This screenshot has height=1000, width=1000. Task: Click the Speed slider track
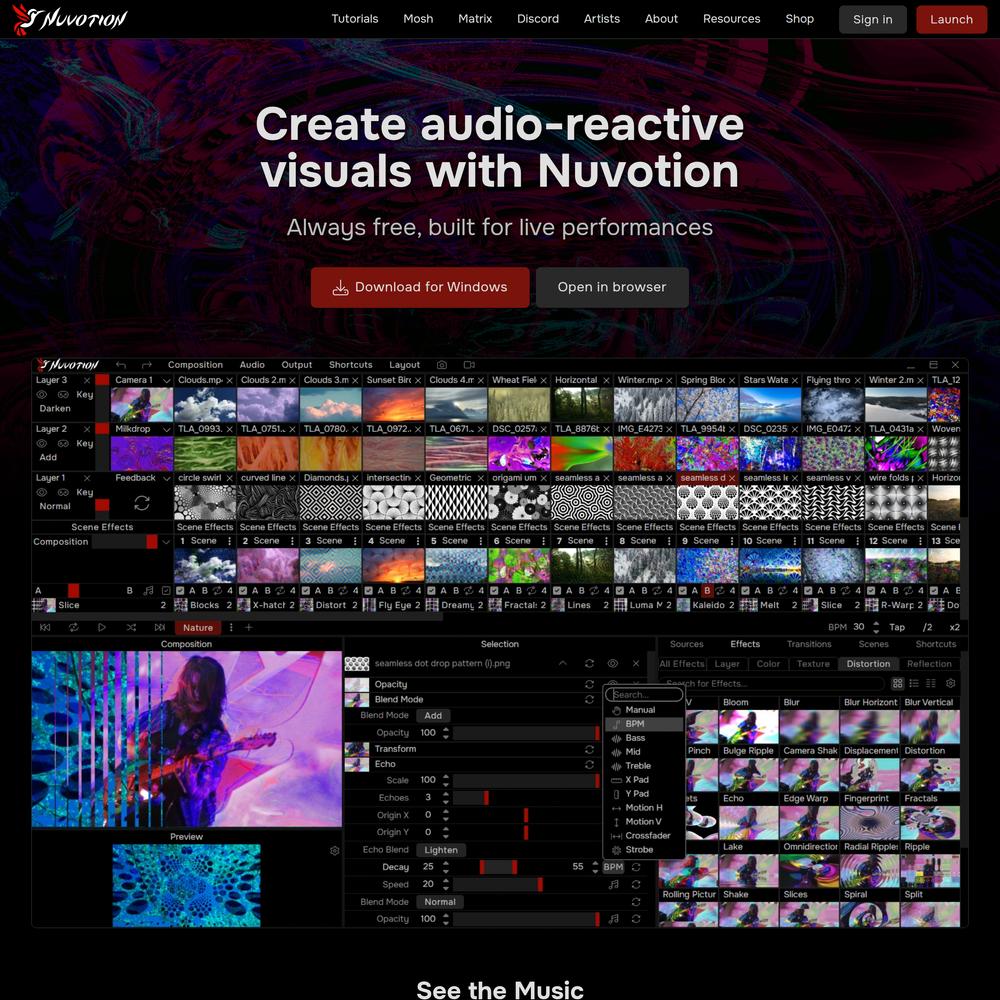point(526,885)
